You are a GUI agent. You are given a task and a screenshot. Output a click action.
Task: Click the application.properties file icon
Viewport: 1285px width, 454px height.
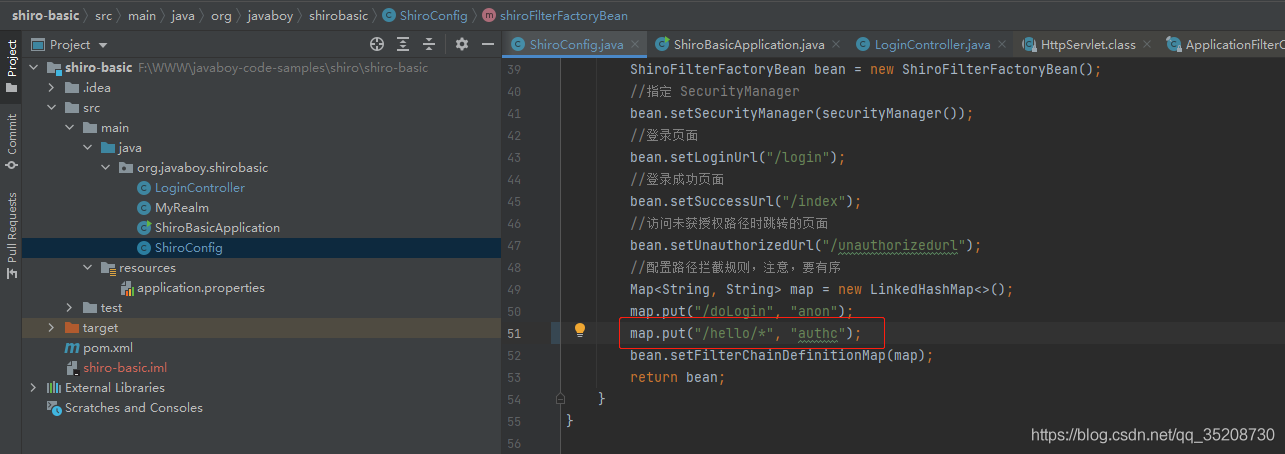(x=126, y=288)
